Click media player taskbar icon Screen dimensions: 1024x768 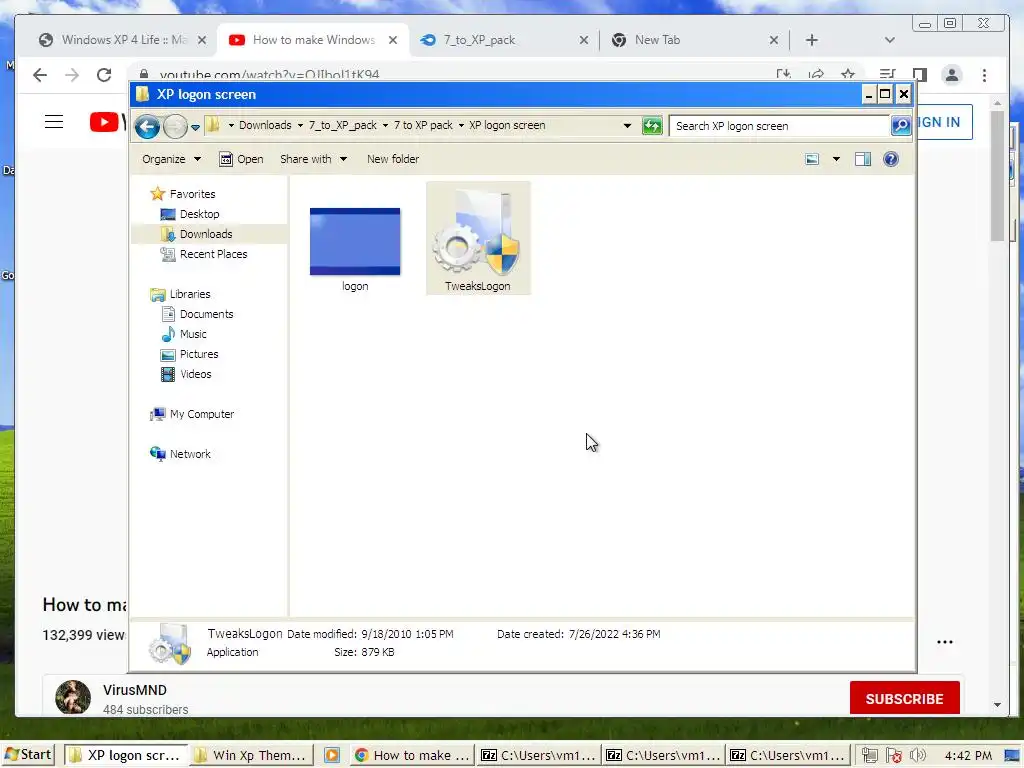click(x=332, y=755)
